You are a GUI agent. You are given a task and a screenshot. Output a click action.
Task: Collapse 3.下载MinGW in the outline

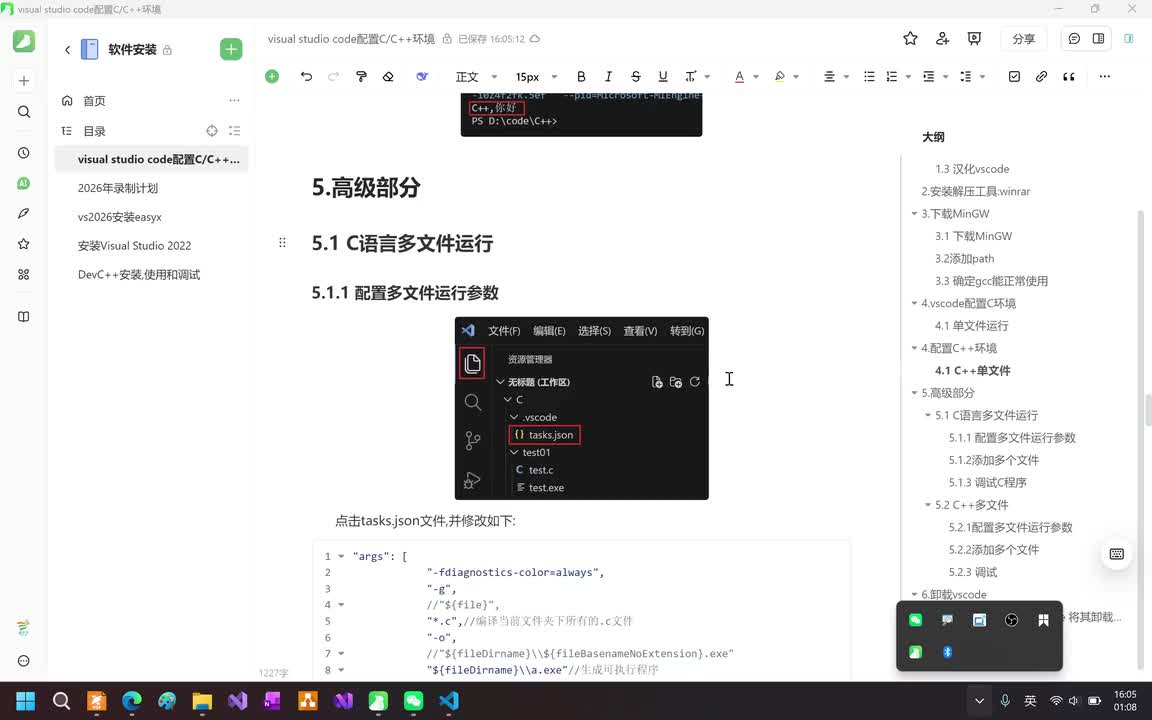click(x=914, y=214)
